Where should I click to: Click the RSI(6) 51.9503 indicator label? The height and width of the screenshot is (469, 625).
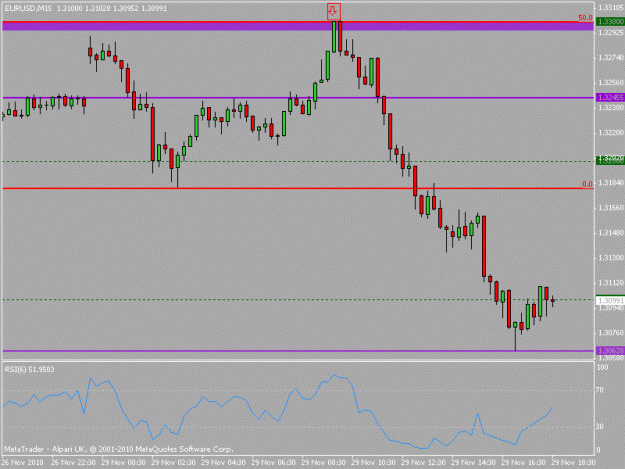pos(29,369)
